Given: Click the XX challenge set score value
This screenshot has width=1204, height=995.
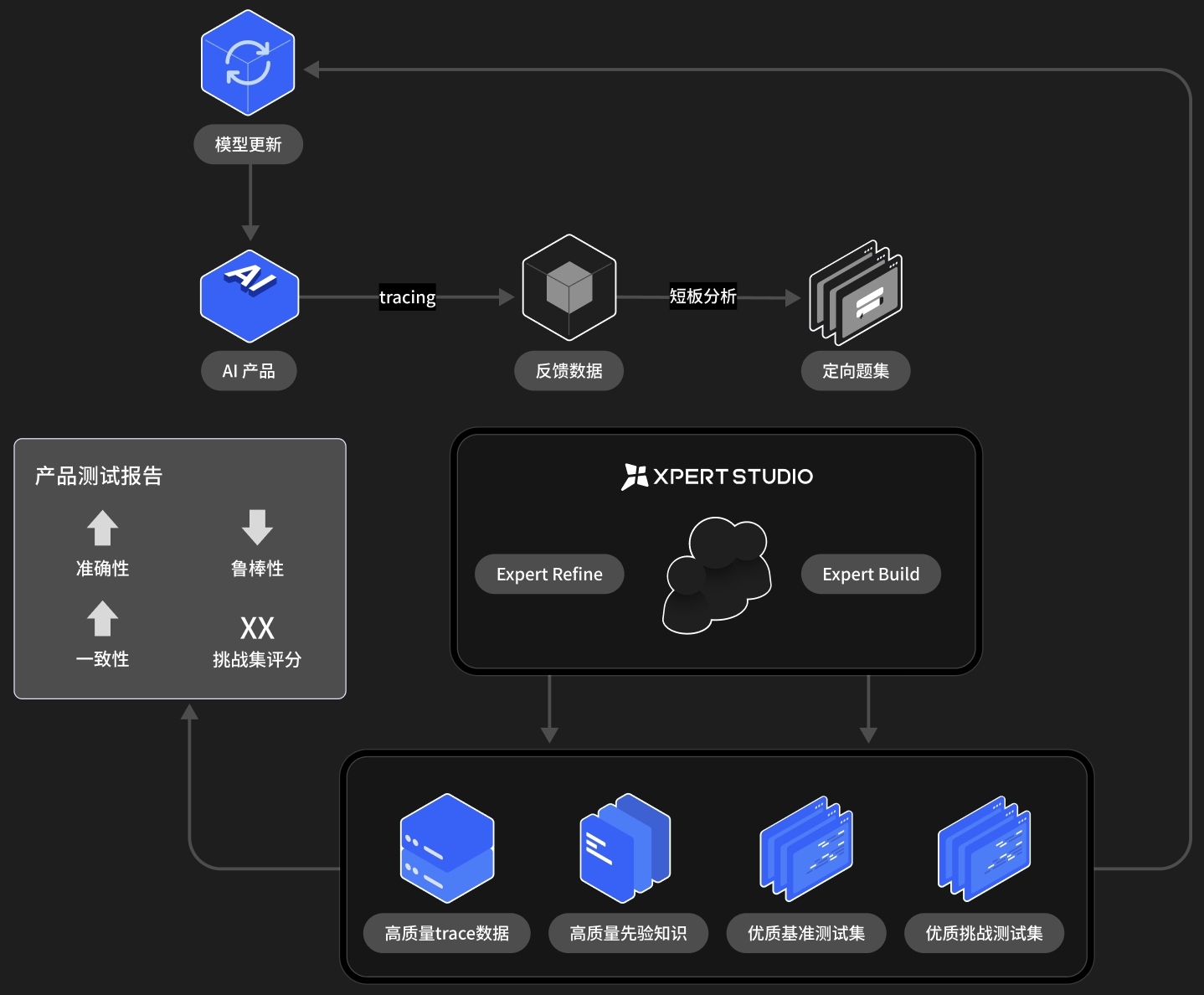Looking at the screenshot, I should point(257,628).
